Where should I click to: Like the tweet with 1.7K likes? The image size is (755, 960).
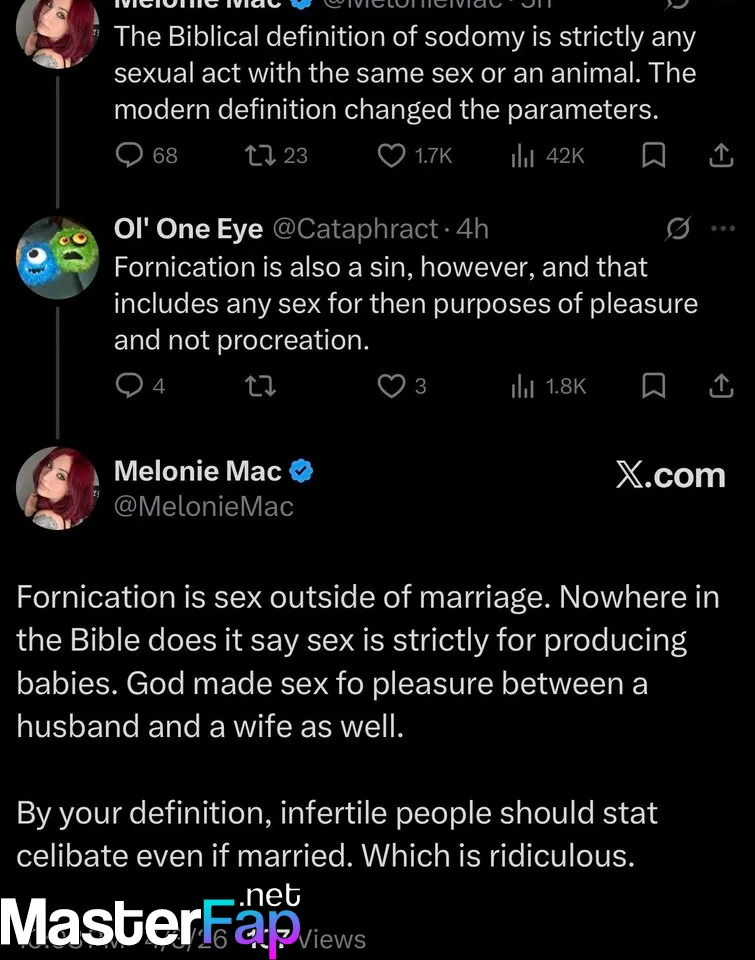click(x=391, y=155)
